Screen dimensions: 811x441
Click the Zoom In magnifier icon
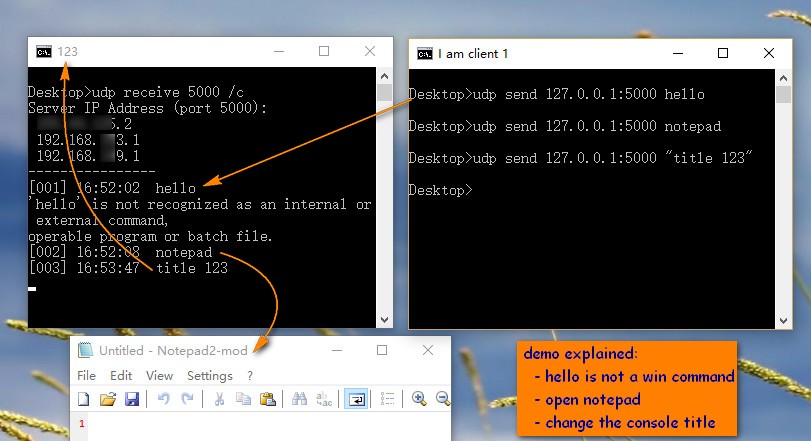pos(419,399)
